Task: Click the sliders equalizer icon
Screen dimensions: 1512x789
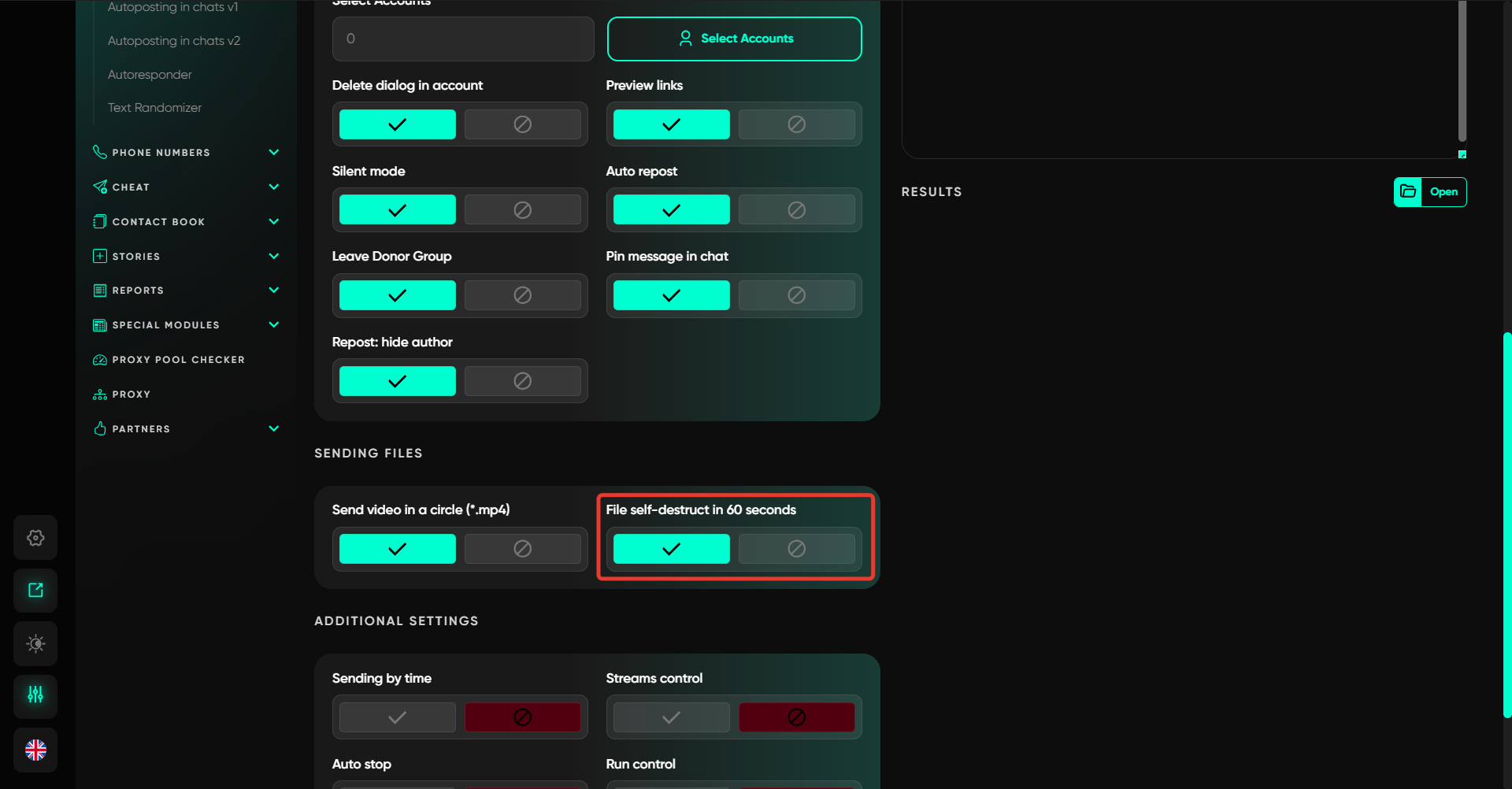Action: pos(35,695)
